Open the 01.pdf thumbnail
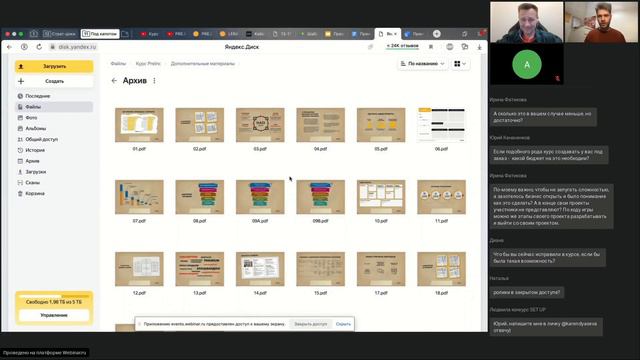The width and height of the screenshot is (640, 360). coord(139,125)
